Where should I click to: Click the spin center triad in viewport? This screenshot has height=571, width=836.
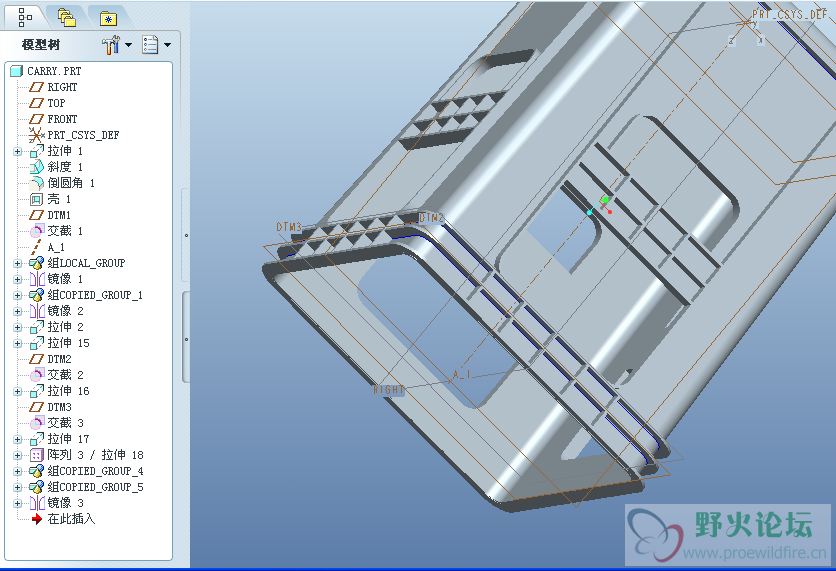601,206
